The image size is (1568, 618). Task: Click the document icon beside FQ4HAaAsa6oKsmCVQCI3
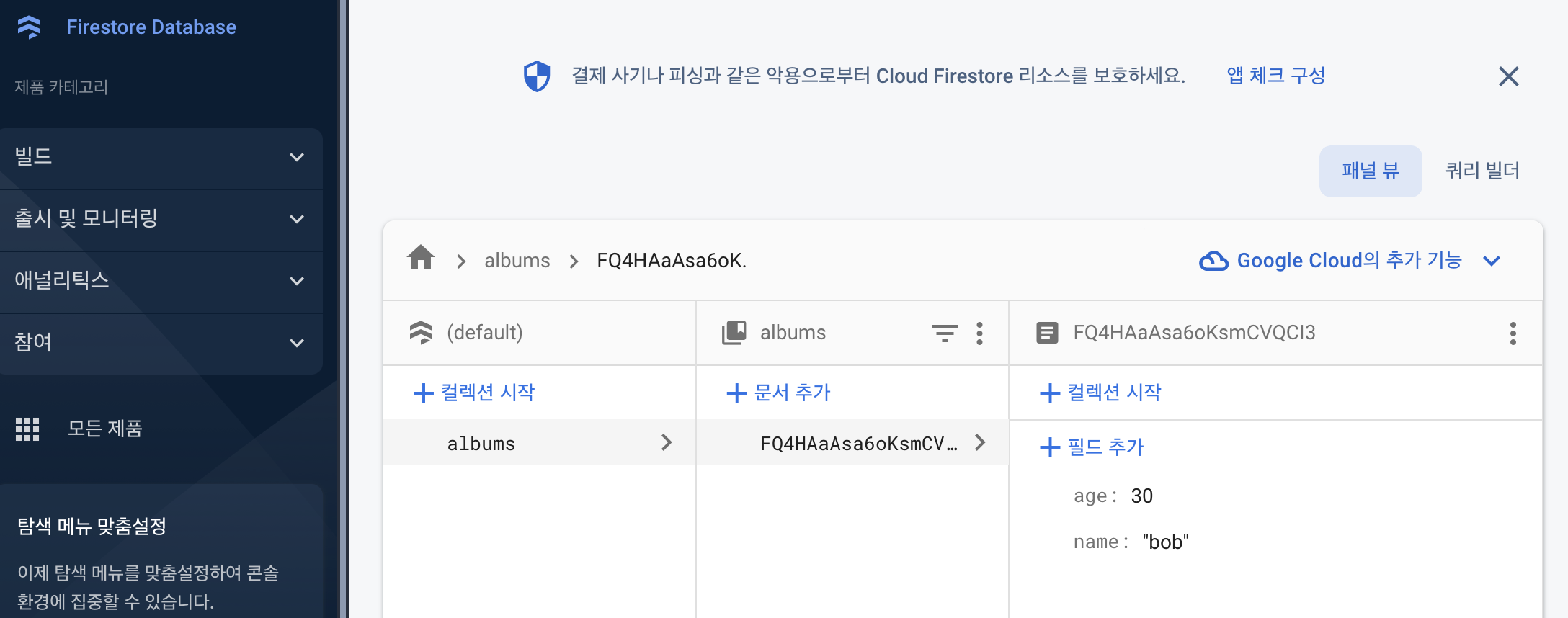tap(1047, 333)
